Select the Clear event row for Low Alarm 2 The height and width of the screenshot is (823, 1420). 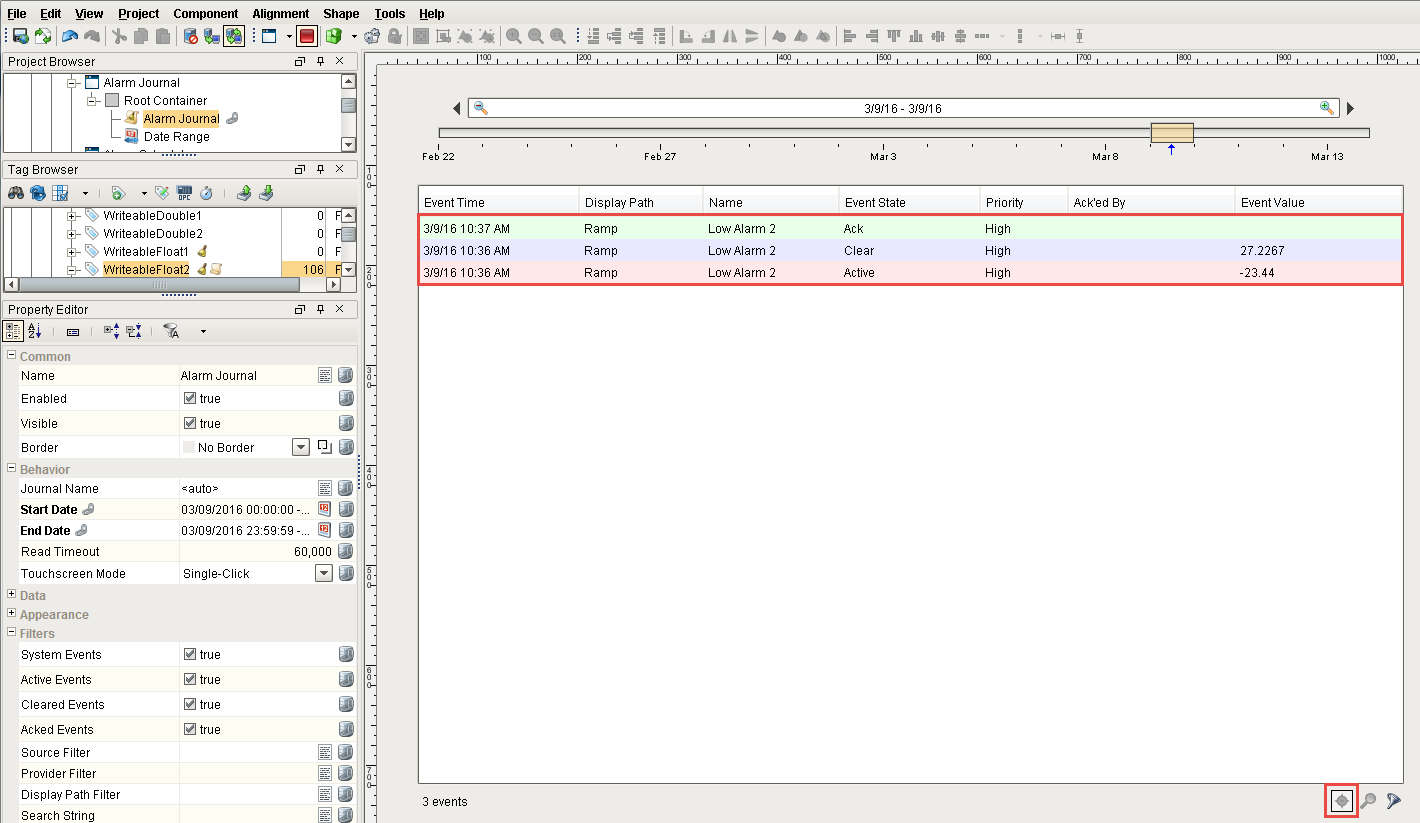coord(859,251)
